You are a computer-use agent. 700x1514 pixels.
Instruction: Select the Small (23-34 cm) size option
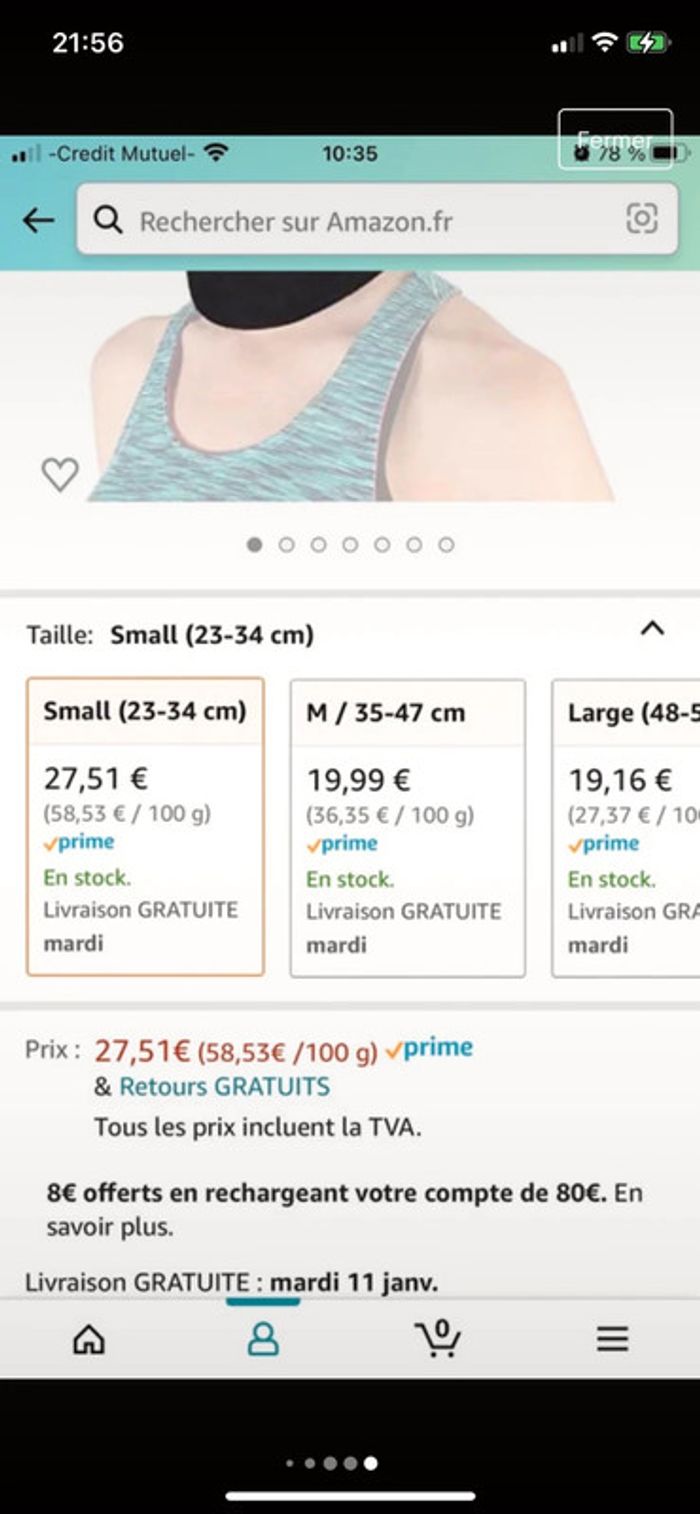146,826
